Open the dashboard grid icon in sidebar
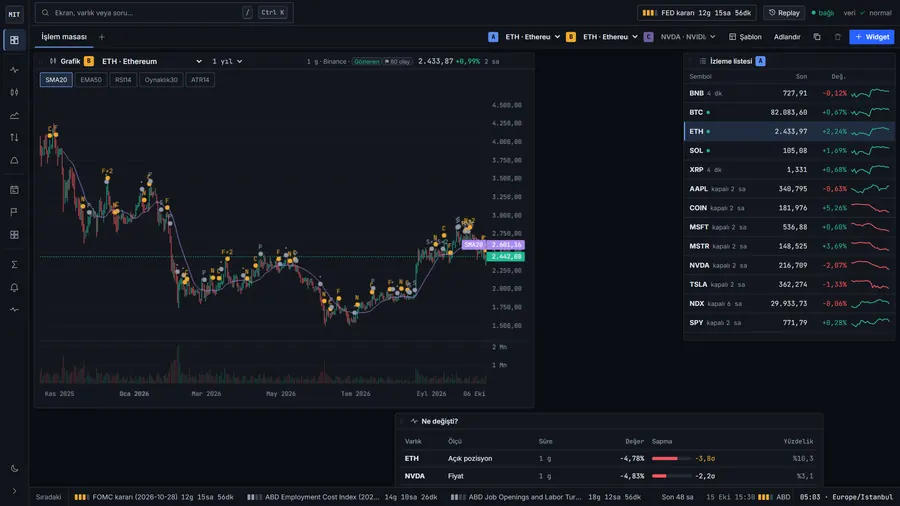The height and width of the screenshot is (506, 900). click(x=14, y=40)
